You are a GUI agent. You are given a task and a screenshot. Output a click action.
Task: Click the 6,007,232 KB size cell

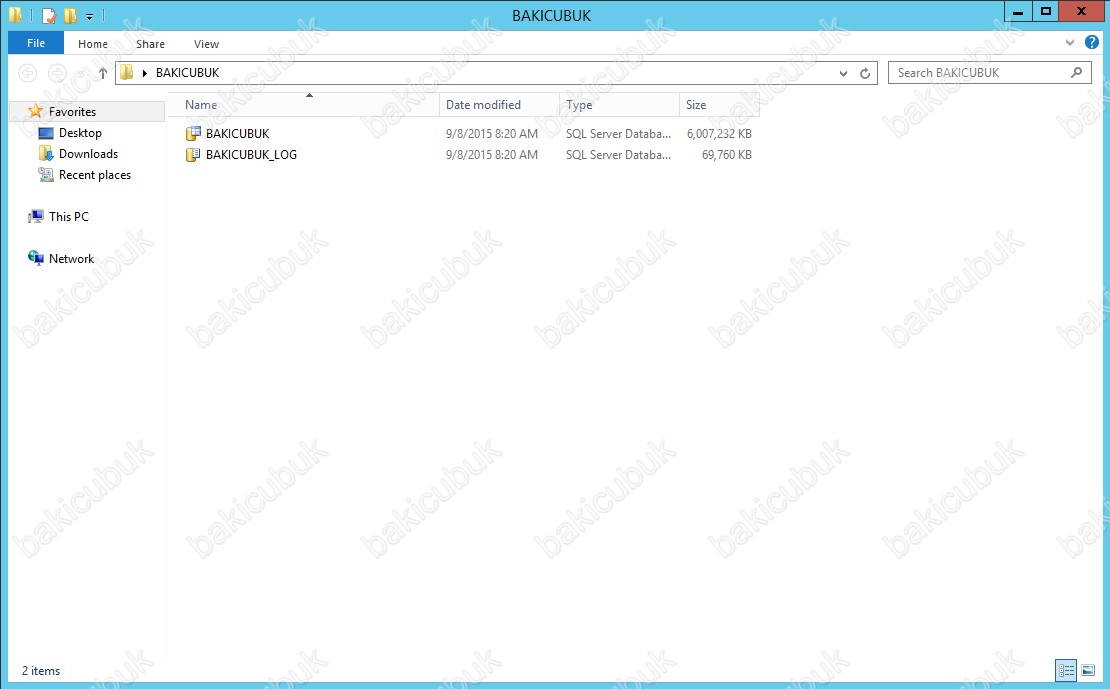pyautogui.click(x=719, y=133)
